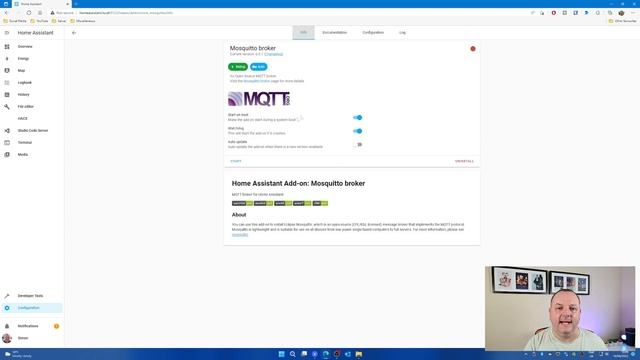Click the notifications count badge
640x360 pixels.
(x=56, y=326)
